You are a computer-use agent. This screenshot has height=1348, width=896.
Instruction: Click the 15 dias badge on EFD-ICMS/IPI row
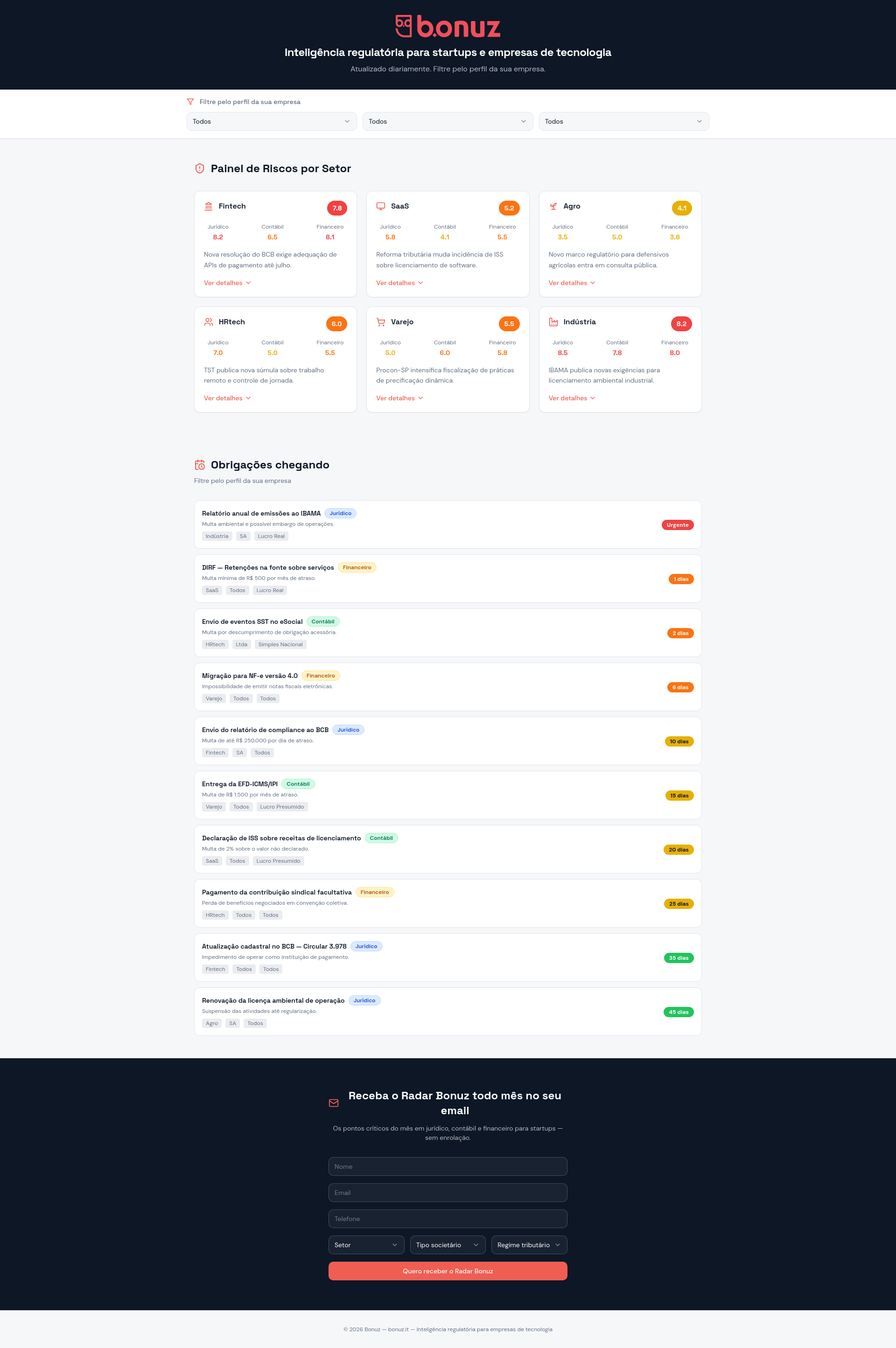[679, 796]
